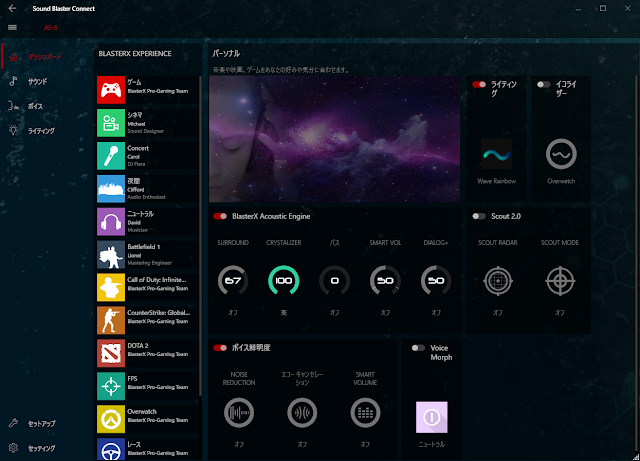Open the Voice section
This screenshot has height=461, width=640.
pyautogui.click(x=47, y=106)
